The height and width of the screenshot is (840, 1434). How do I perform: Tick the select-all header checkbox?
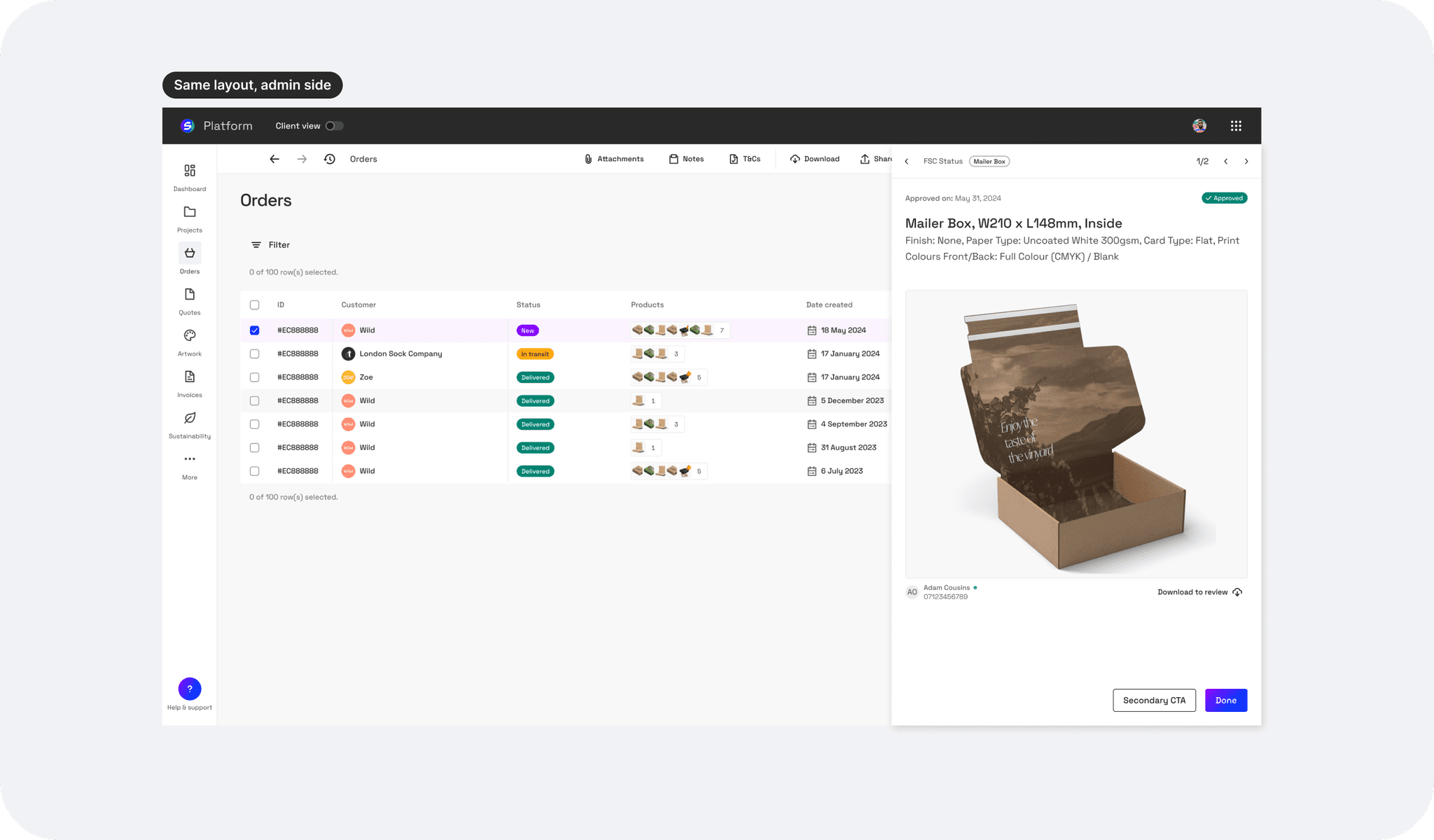(255, 305)
